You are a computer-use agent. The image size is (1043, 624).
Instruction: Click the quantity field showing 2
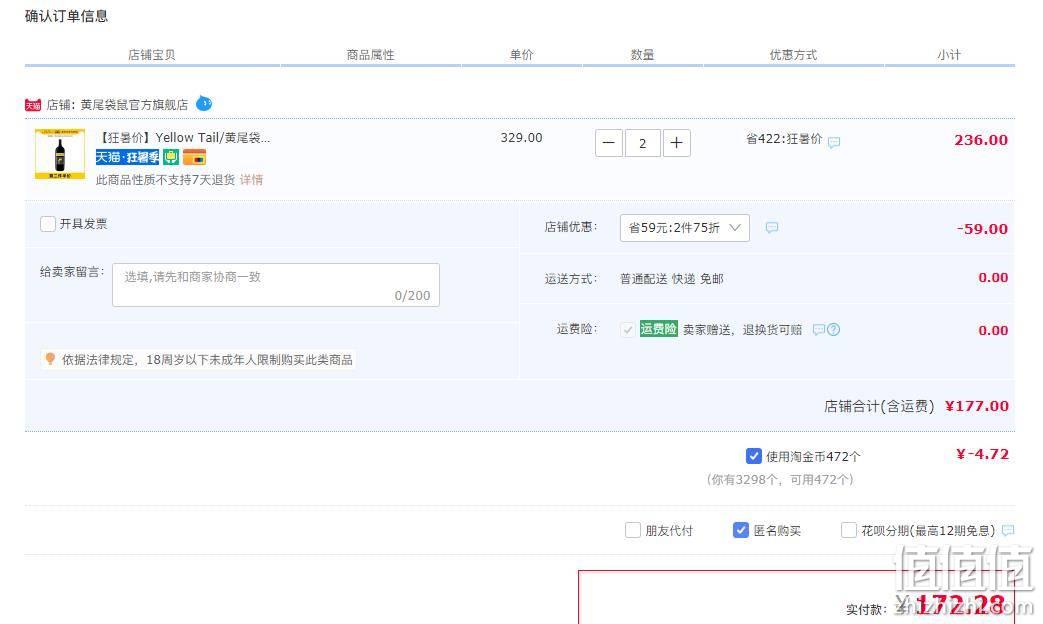(643, 143)
